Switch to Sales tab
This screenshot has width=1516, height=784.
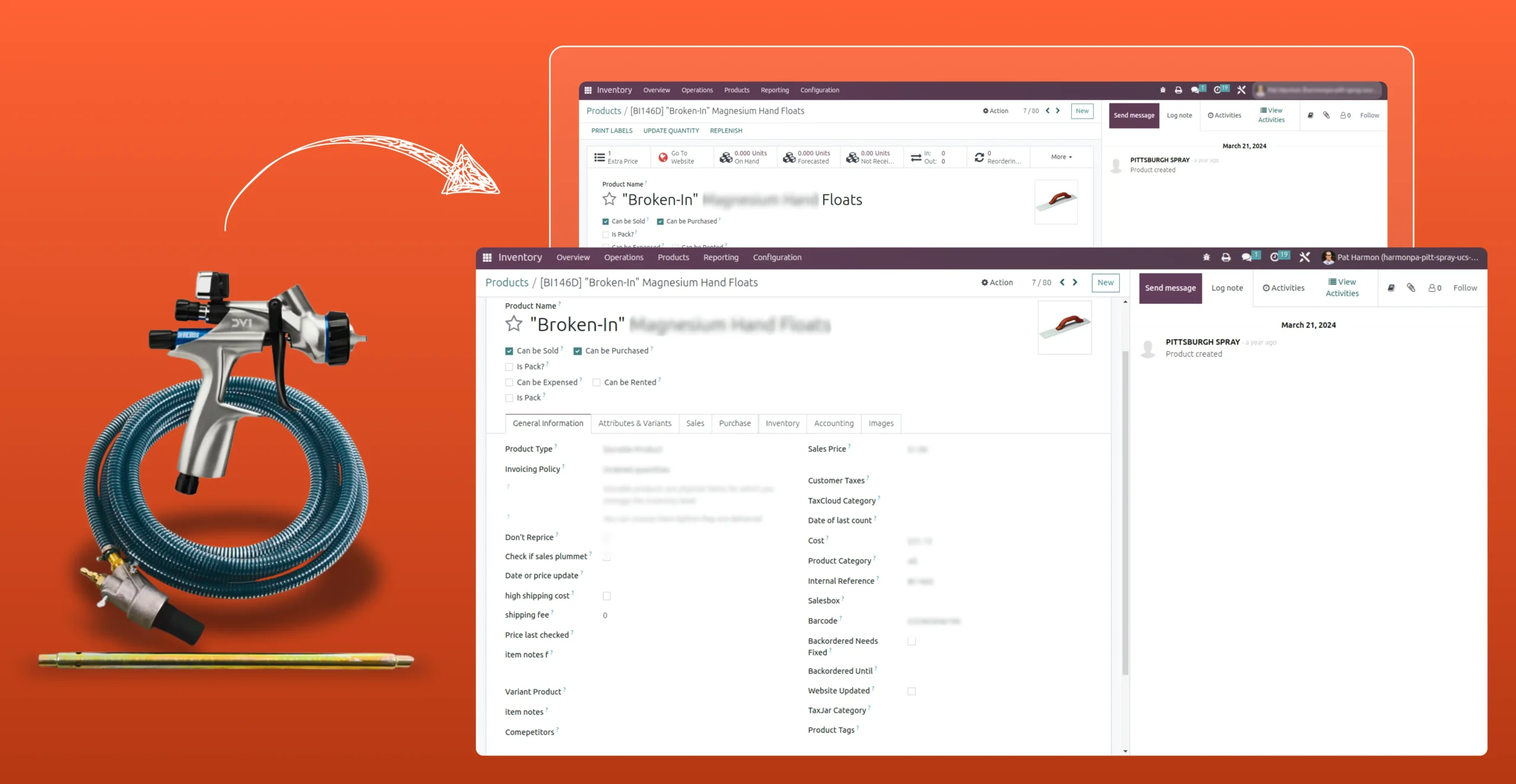click(695, 423)
